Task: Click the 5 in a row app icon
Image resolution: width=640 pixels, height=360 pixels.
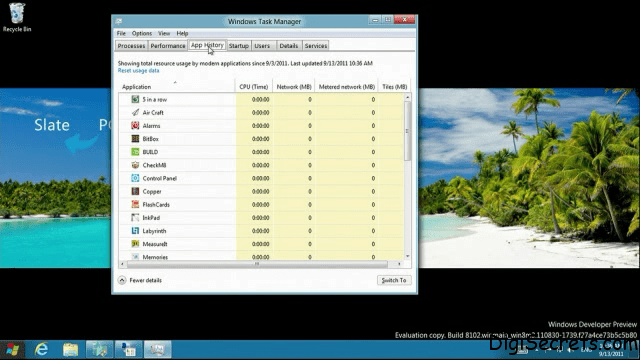Action: (x=135, y=99)
